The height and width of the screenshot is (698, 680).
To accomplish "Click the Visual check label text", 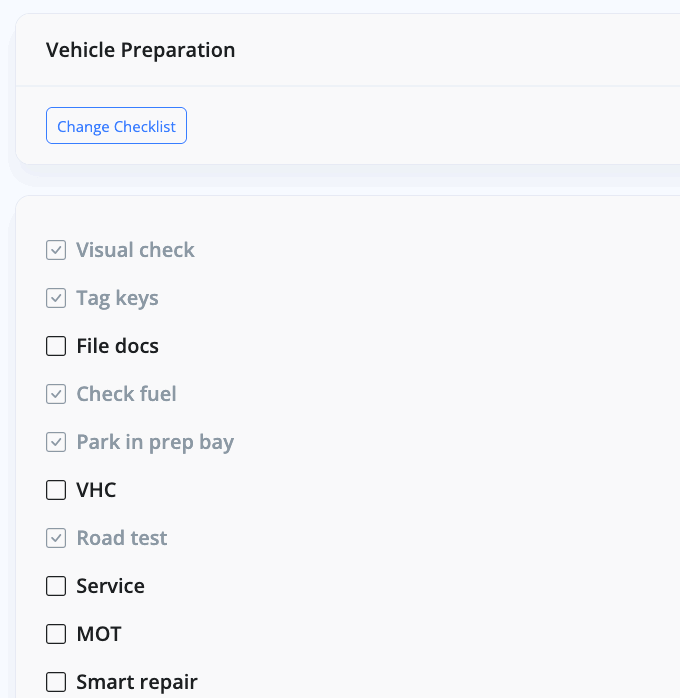I will (135, 250).
